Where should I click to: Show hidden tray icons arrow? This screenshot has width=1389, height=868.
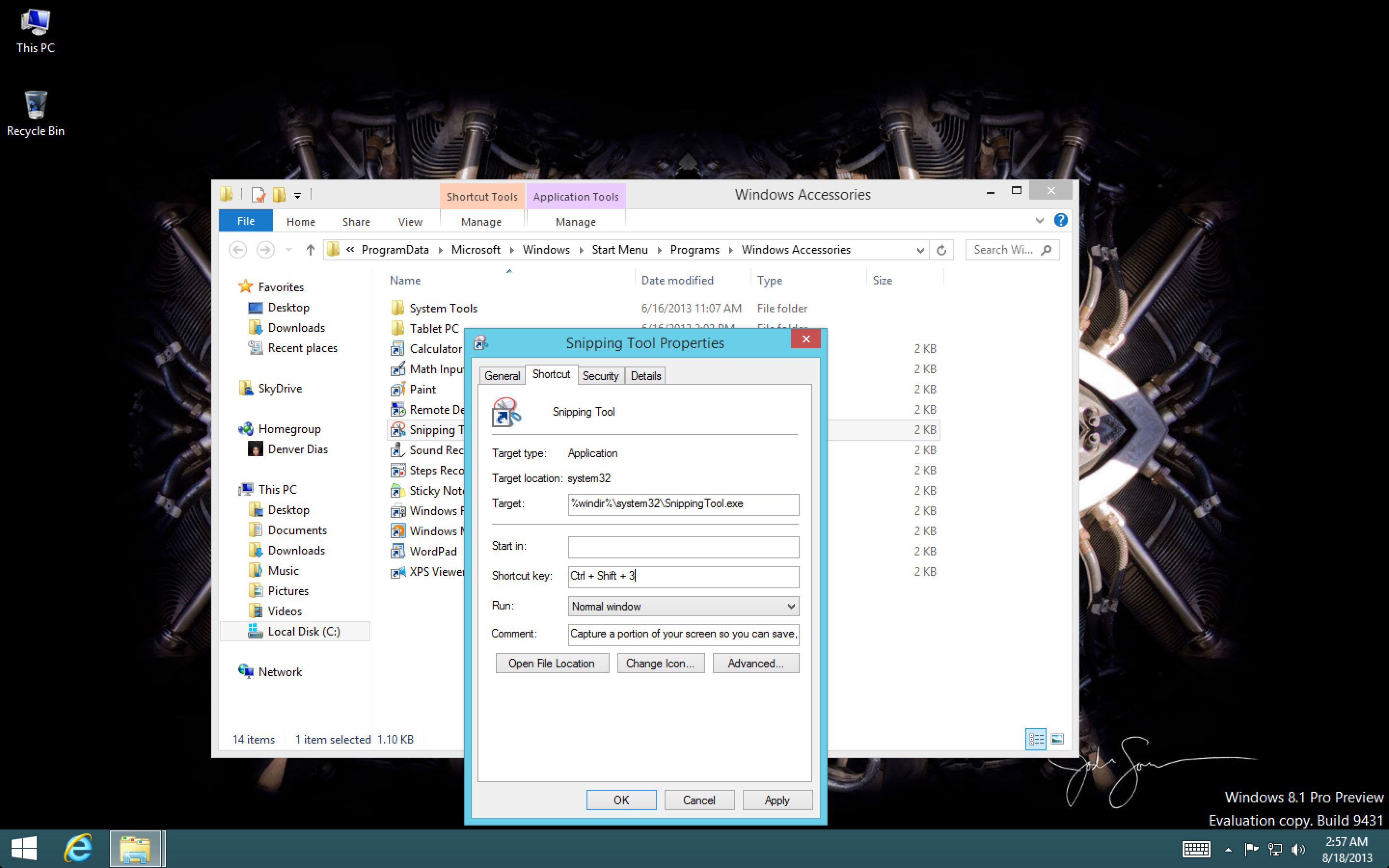point(1228,850)
